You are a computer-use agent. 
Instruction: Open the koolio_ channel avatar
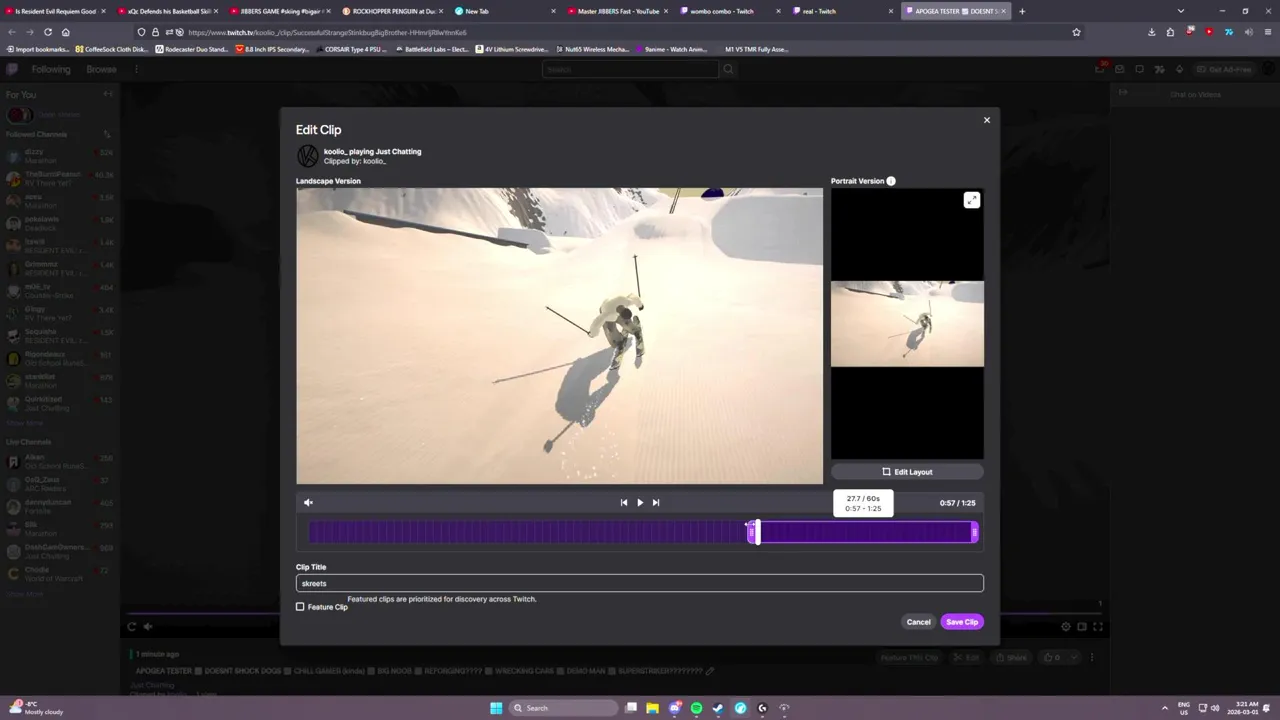(x=308, y=156)
